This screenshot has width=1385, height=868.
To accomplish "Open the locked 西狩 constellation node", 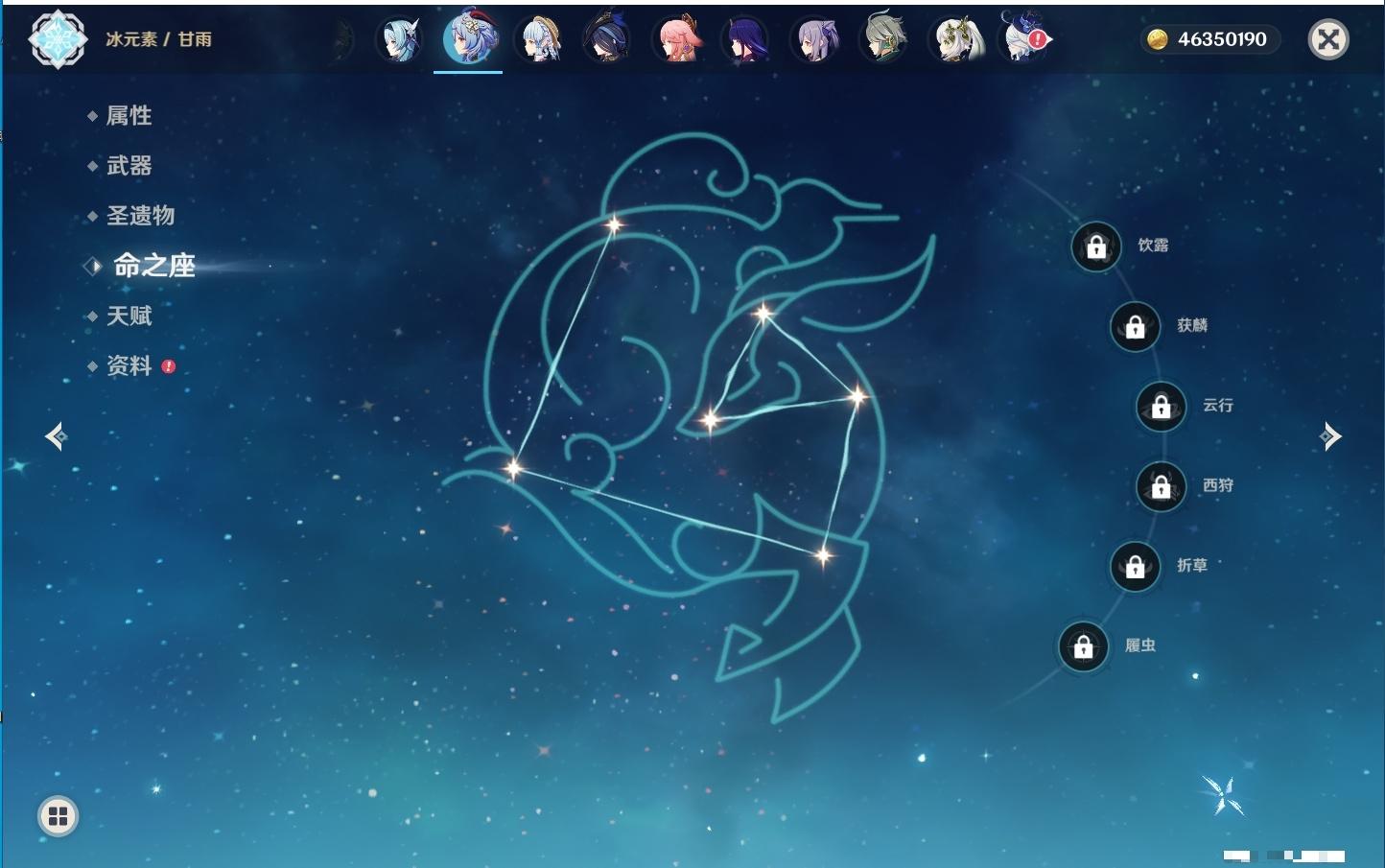I will click(x=1162, y=487).
